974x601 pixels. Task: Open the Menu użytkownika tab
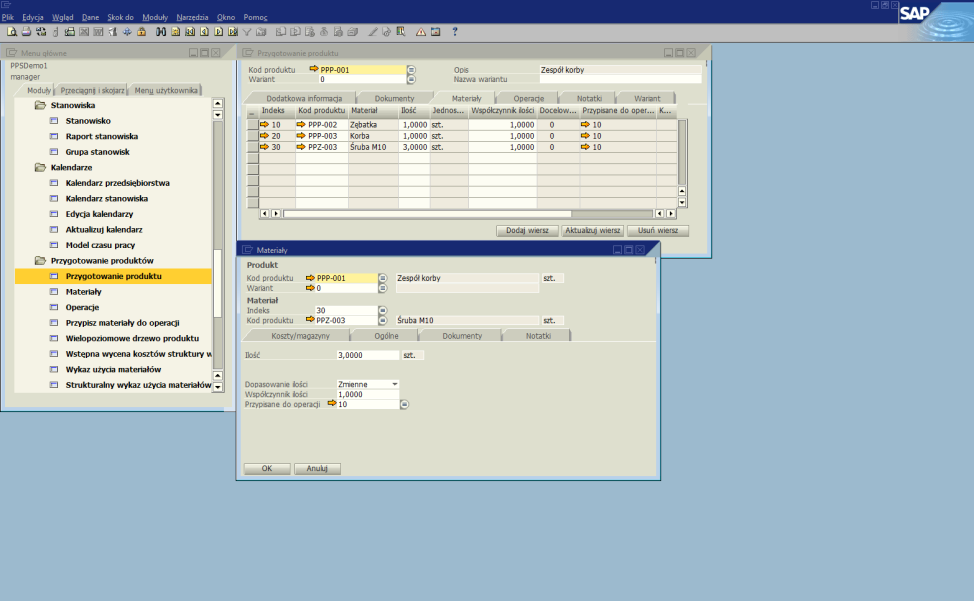(x=165, y=90)
